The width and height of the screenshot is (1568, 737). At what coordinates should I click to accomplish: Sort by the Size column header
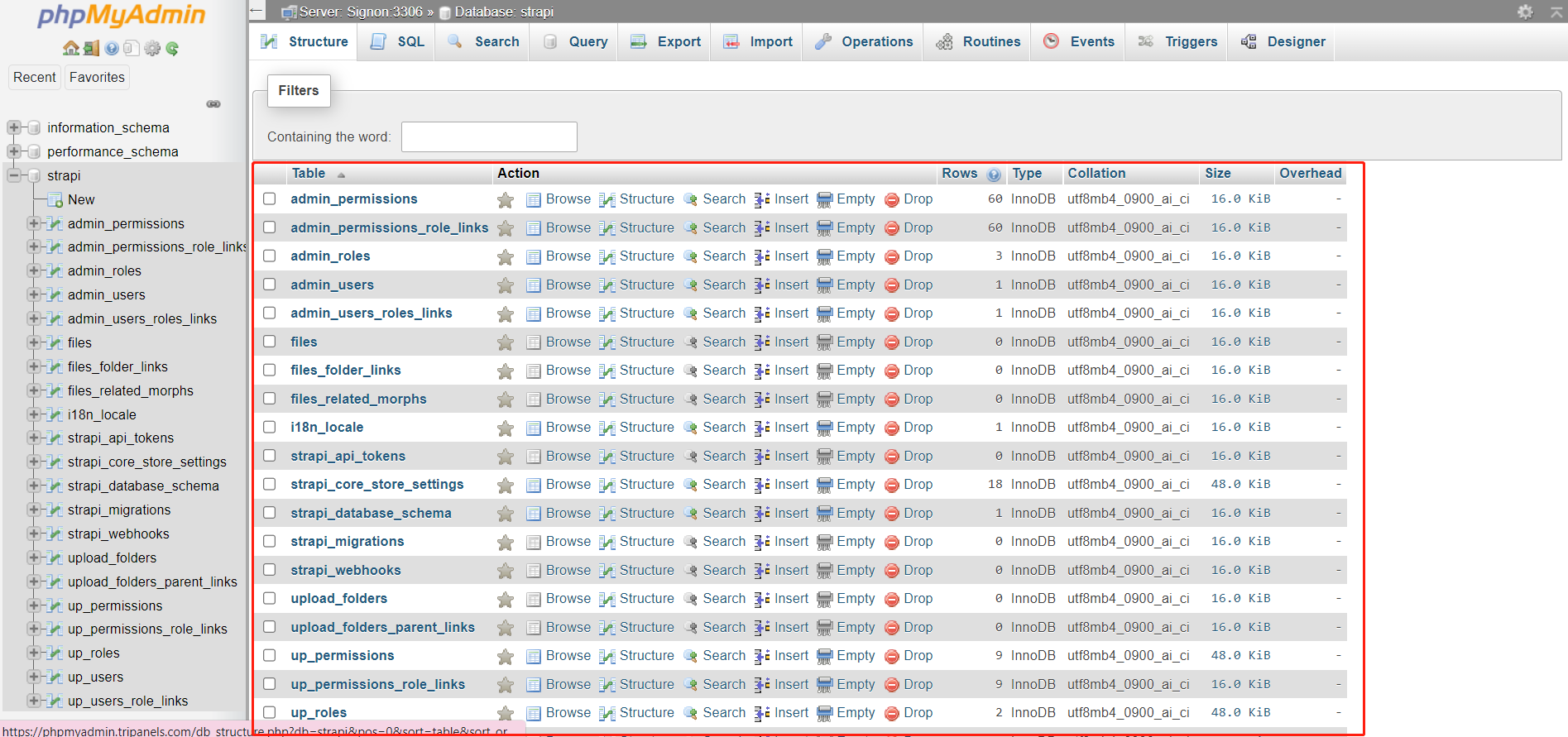coord(1217,173)
